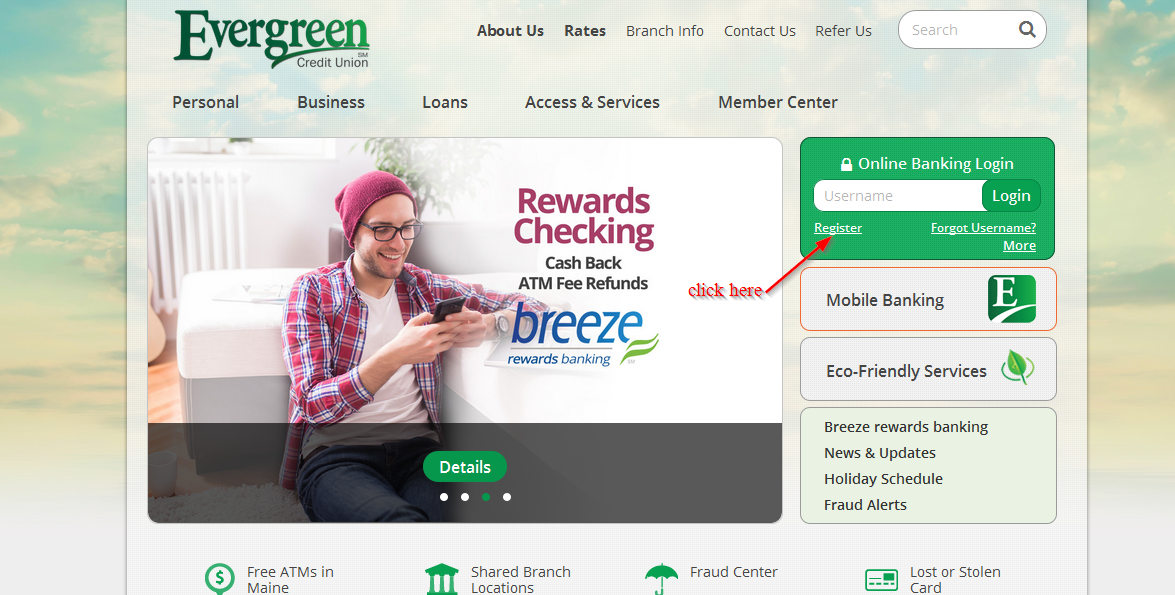Click the Shared Branch bank building icon
Viewport: 1175px width, 595px height.
tap(441, 579)
